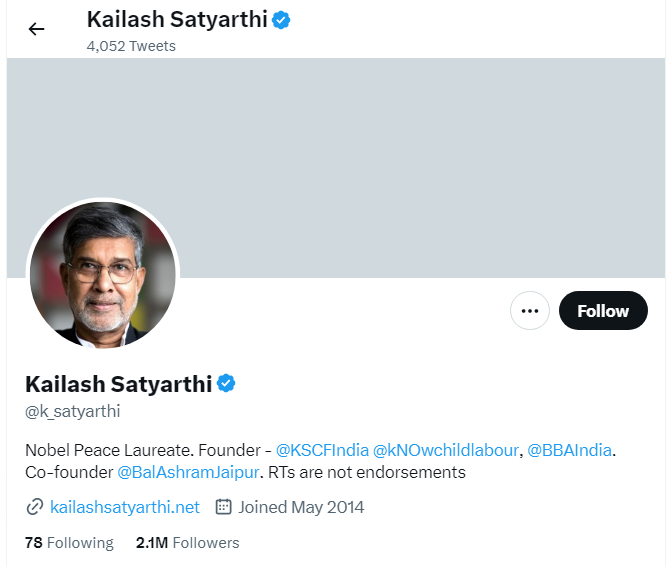This screenshot has height=567, width=670.
Task: Click the verified badge in the top header
Action: tap(281, 19)
